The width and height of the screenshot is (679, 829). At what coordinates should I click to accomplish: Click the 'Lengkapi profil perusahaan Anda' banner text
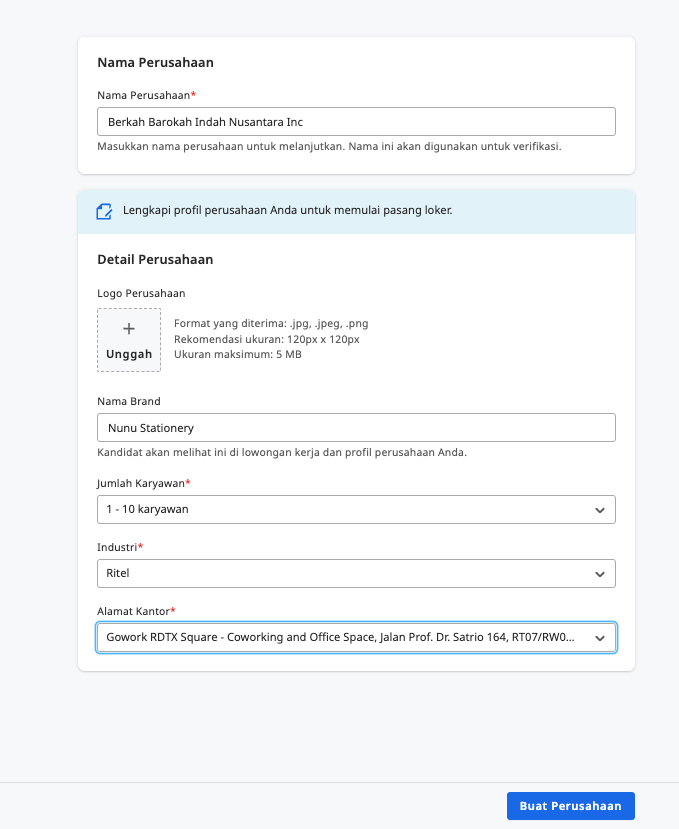(x=288, y=210)
